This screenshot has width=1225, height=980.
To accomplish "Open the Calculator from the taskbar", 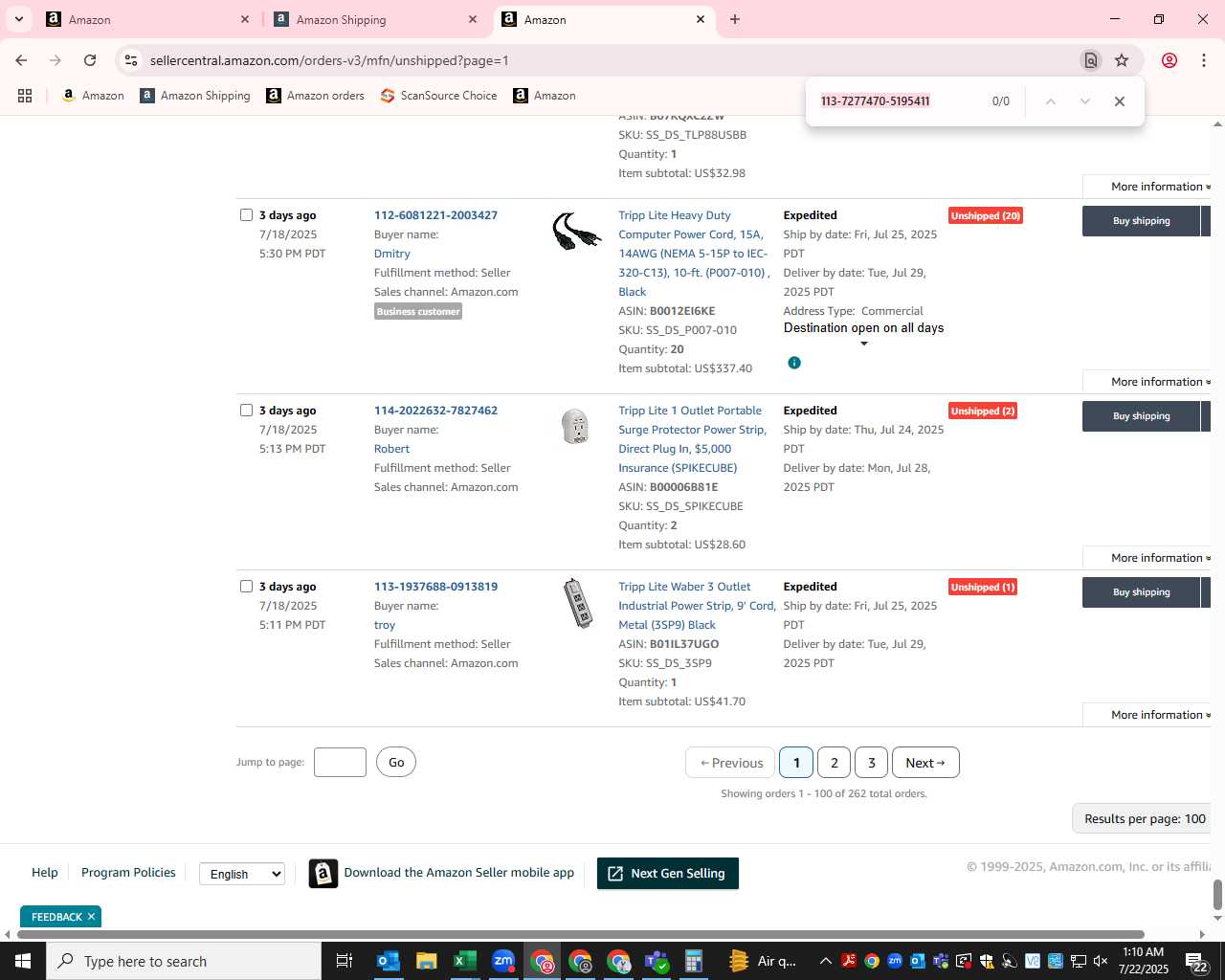I will click(x=694, y=961).
